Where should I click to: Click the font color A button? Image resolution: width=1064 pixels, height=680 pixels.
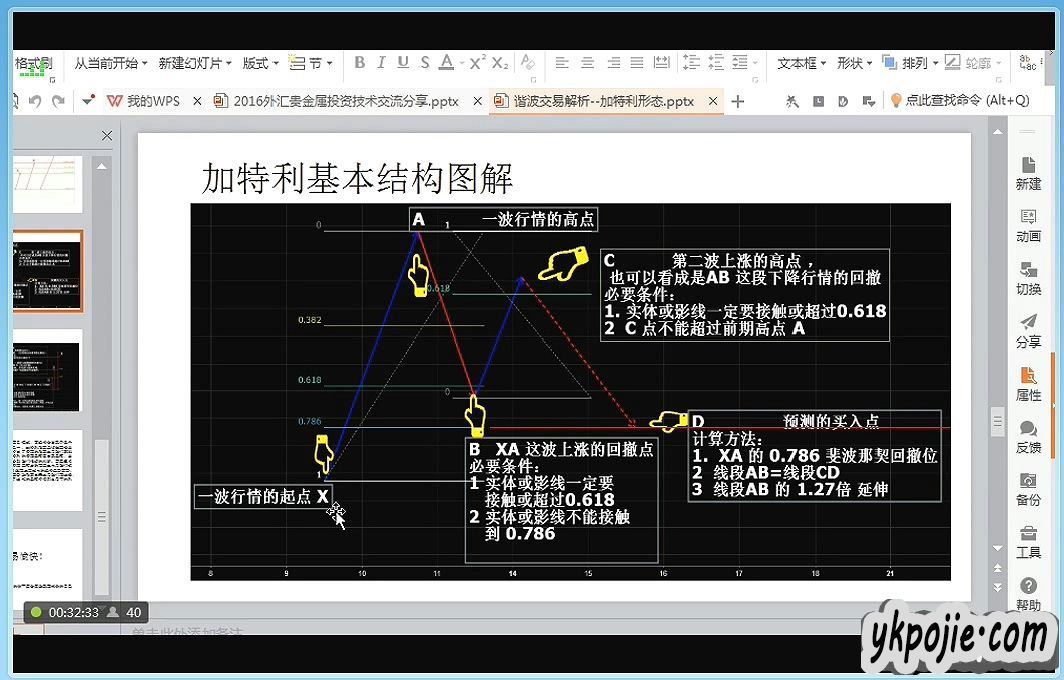[x=447, y=63]
